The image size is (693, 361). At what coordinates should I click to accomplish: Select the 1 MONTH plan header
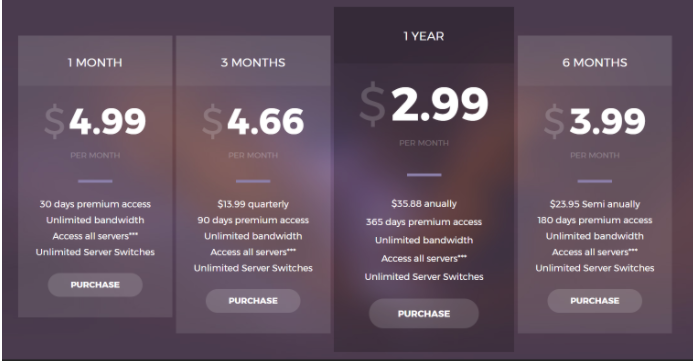point(95,62)
